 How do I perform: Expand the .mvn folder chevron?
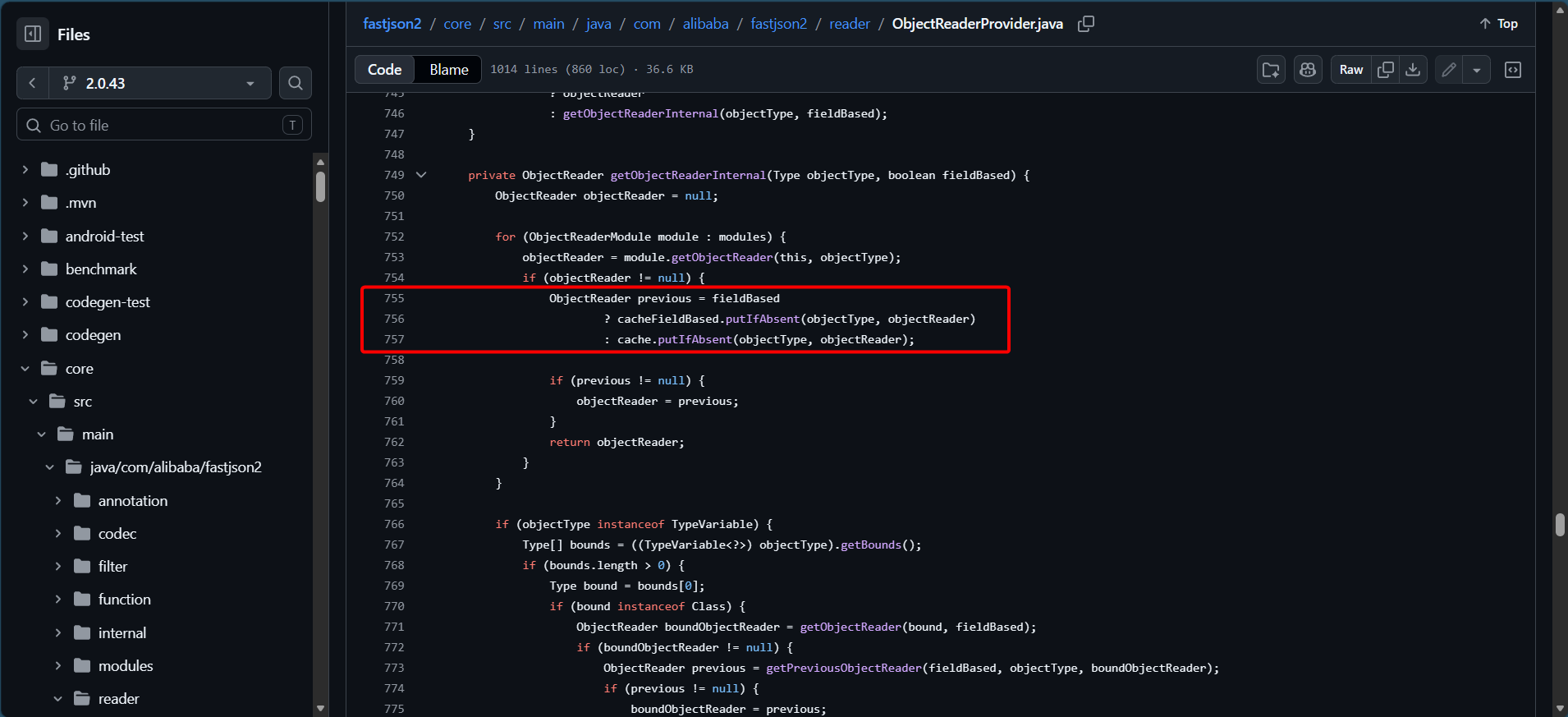tap(25, 203)
